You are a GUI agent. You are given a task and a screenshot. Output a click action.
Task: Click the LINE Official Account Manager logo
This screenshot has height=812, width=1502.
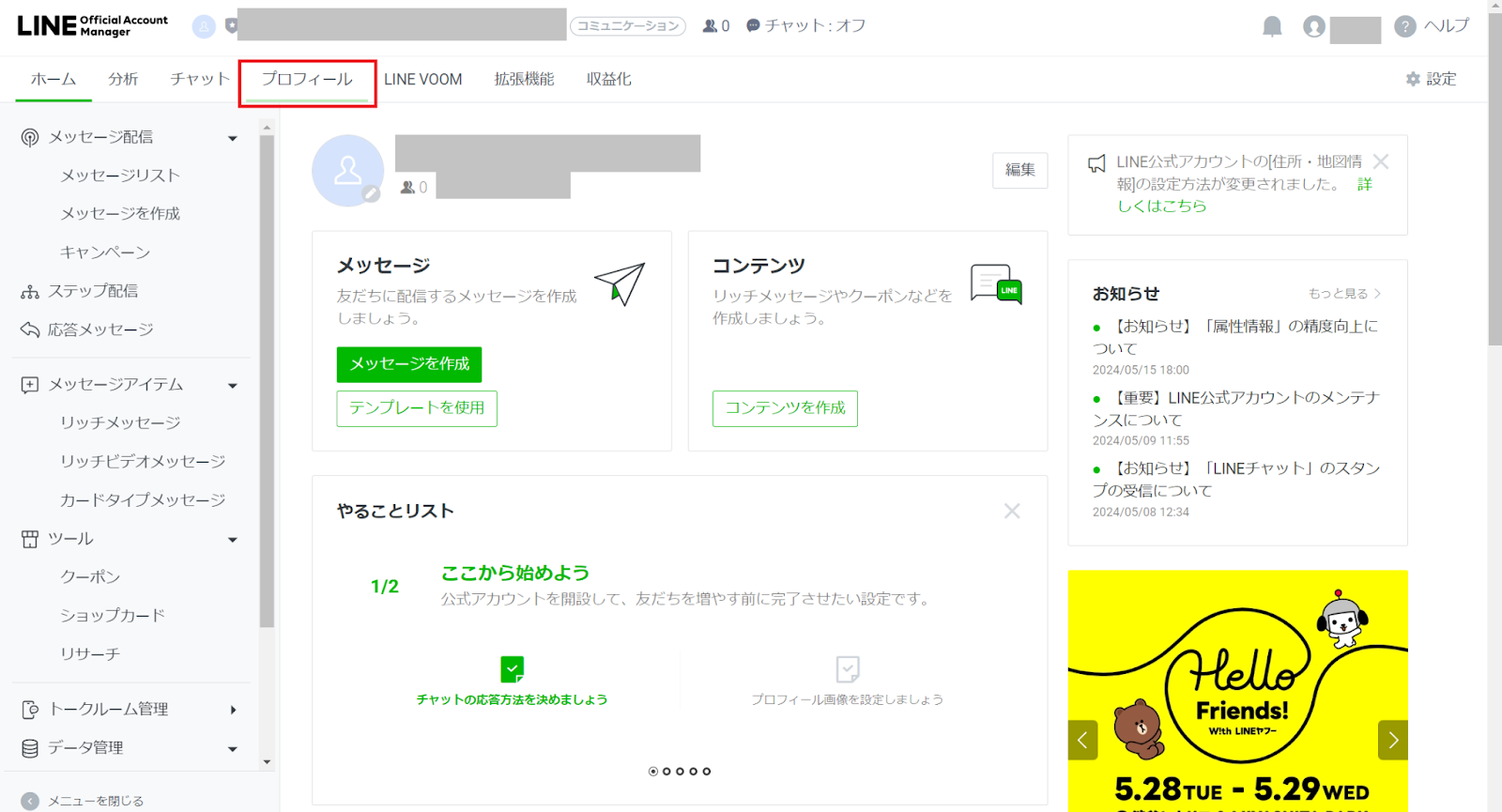click(93, 26)
